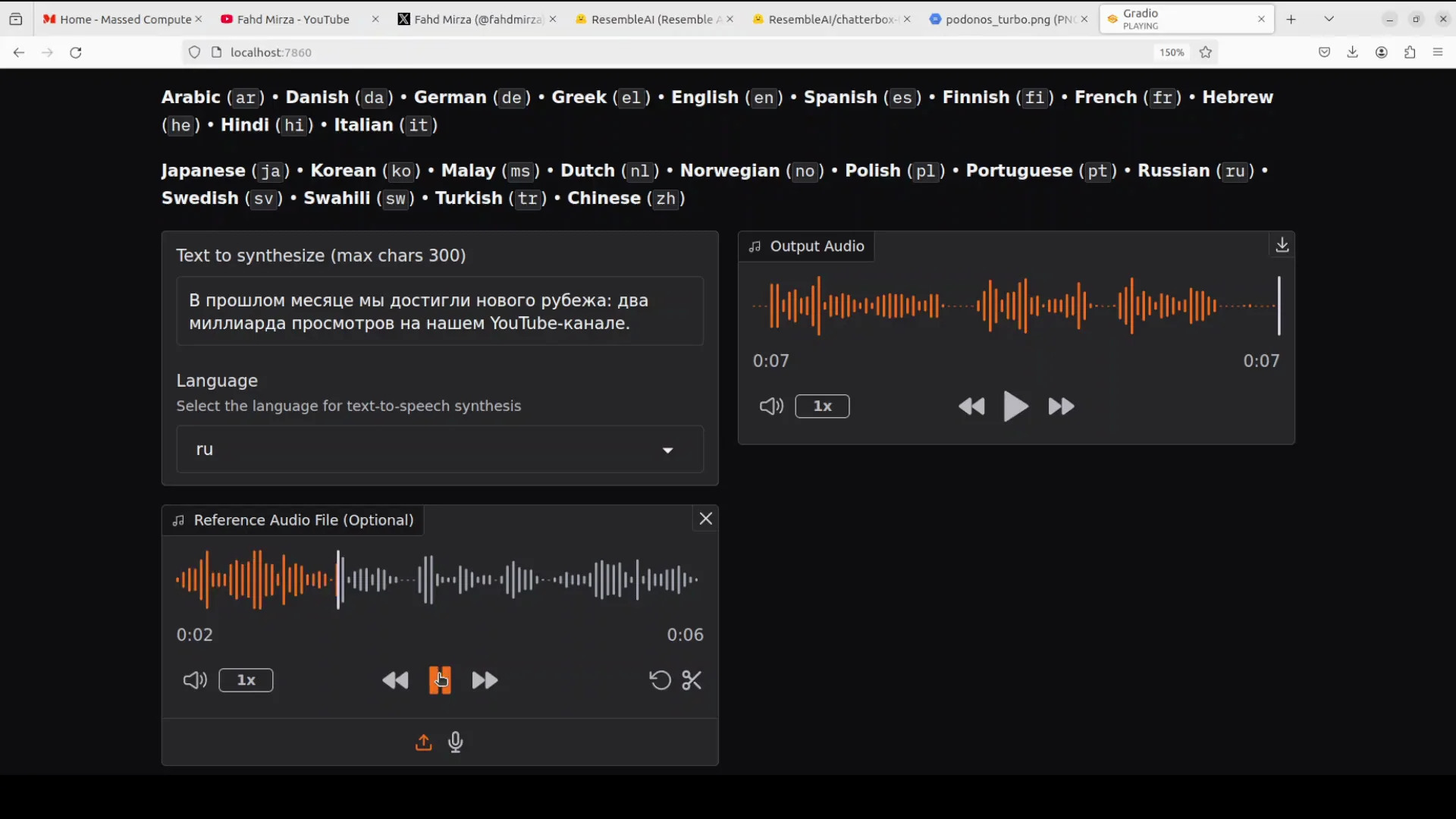The height and width of the screenshot is (819, 1456).
Task: Toggle reading protection shield icon in address bar
Action: coord(194,52)
